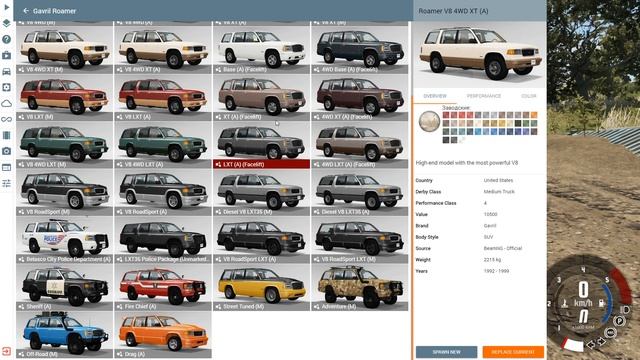The image size is (640, 360).
Task: Open options sliders icon in sidebar
Action: [7, 183]
